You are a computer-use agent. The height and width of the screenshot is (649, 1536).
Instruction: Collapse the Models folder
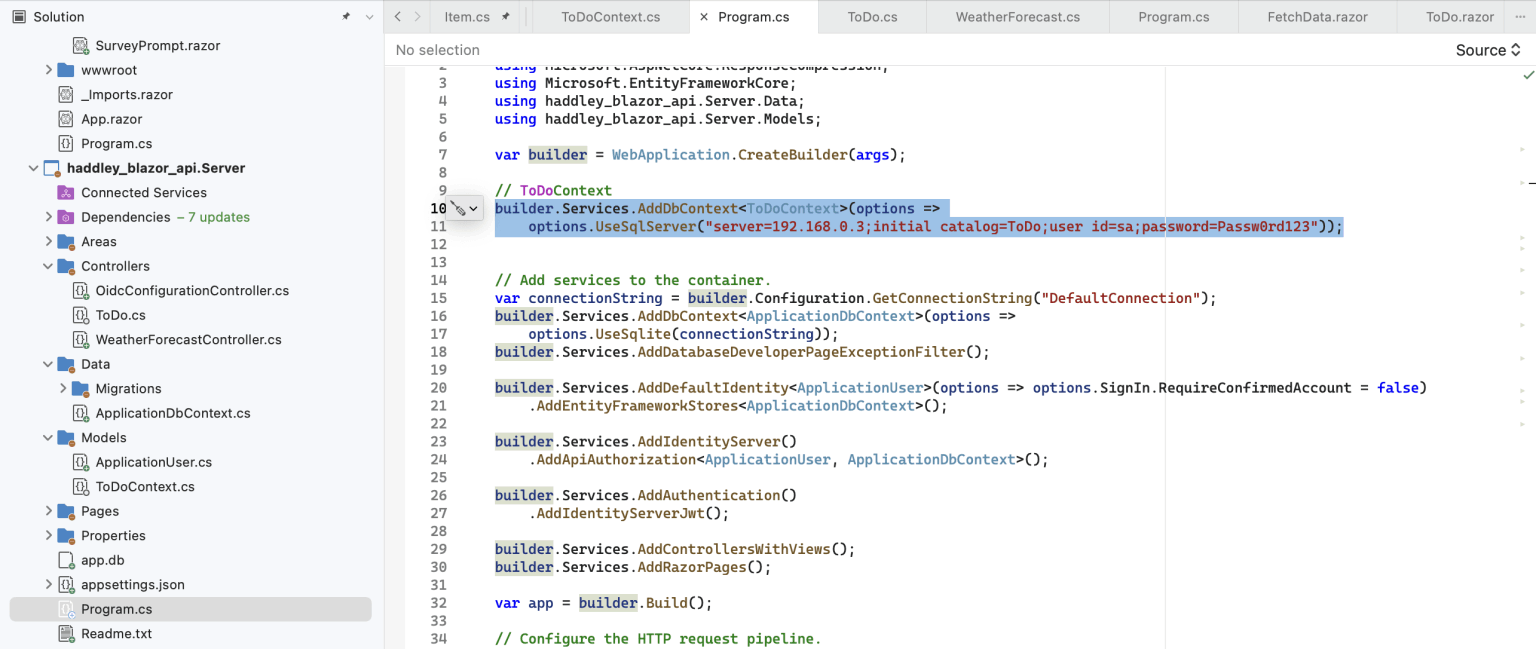48,437
